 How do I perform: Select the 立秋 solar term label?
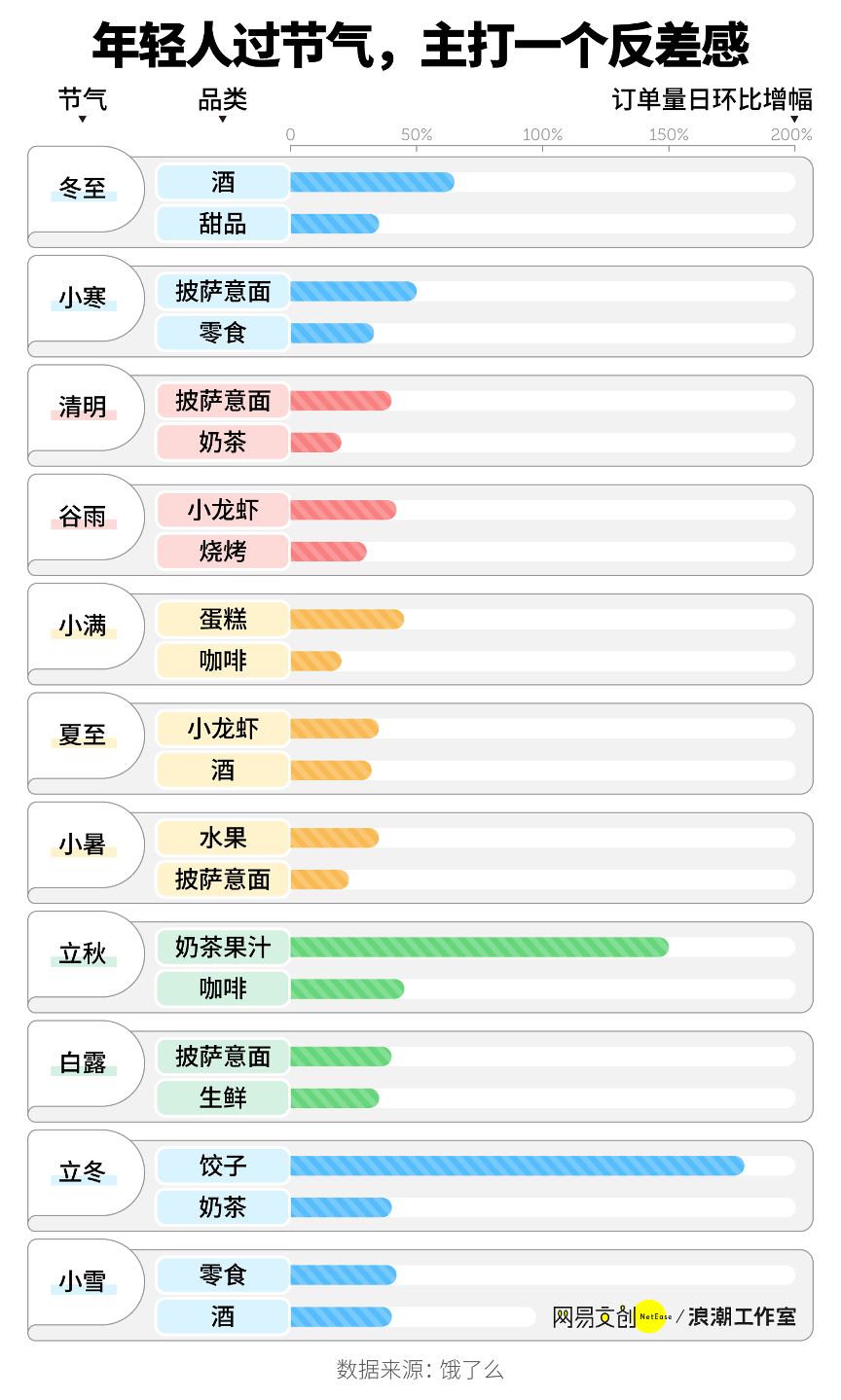(83, 953)
